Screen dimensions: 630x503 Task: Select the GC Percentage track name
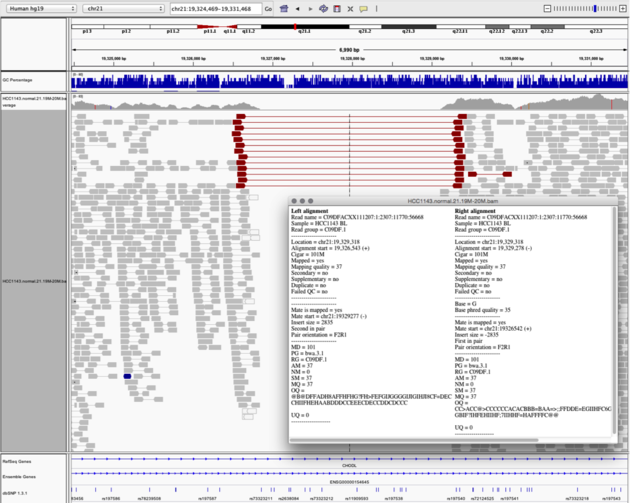point(20,81)
